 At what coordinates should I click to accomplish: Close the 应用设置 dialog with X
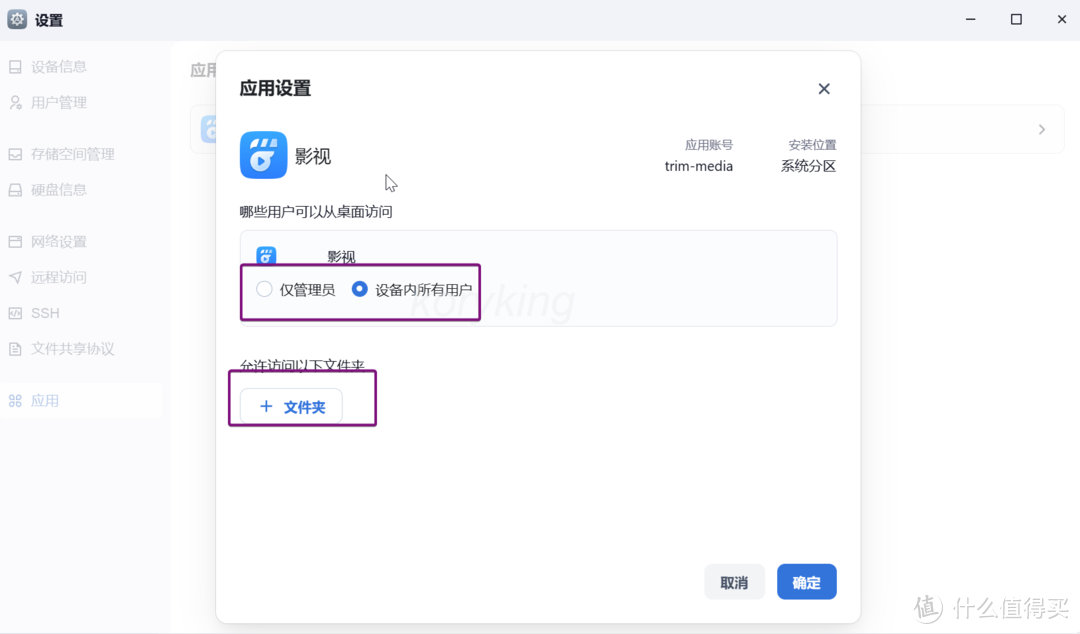[823, 88]
